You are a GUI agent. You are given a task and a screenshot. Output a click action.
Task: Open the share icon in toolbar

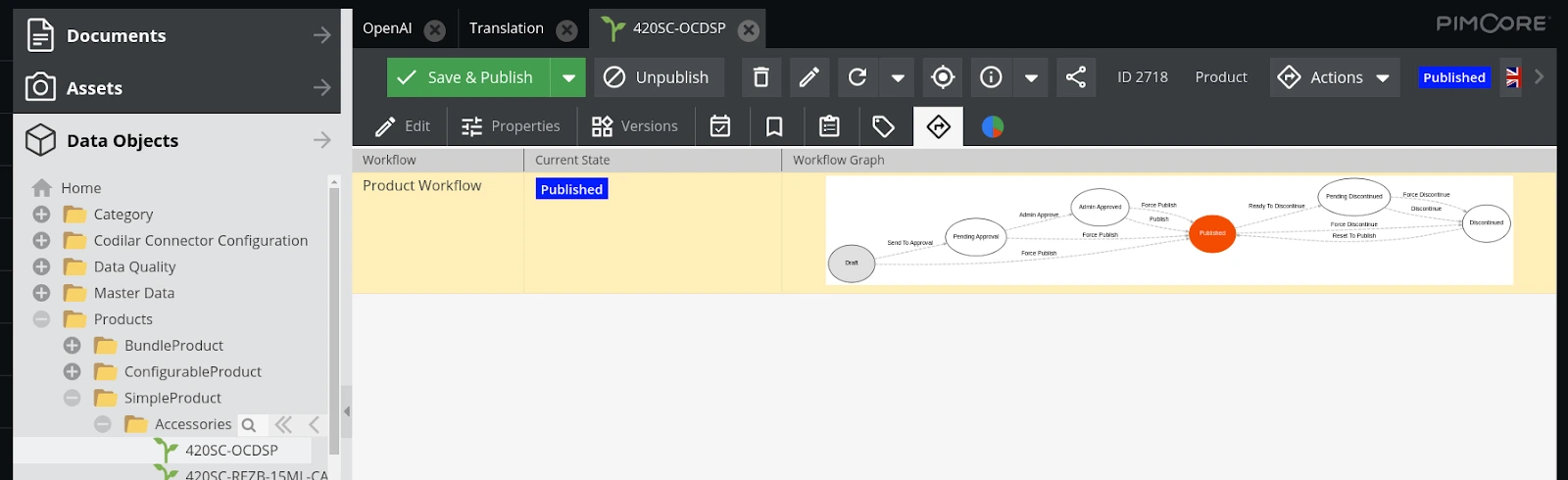coord(1075,77)
